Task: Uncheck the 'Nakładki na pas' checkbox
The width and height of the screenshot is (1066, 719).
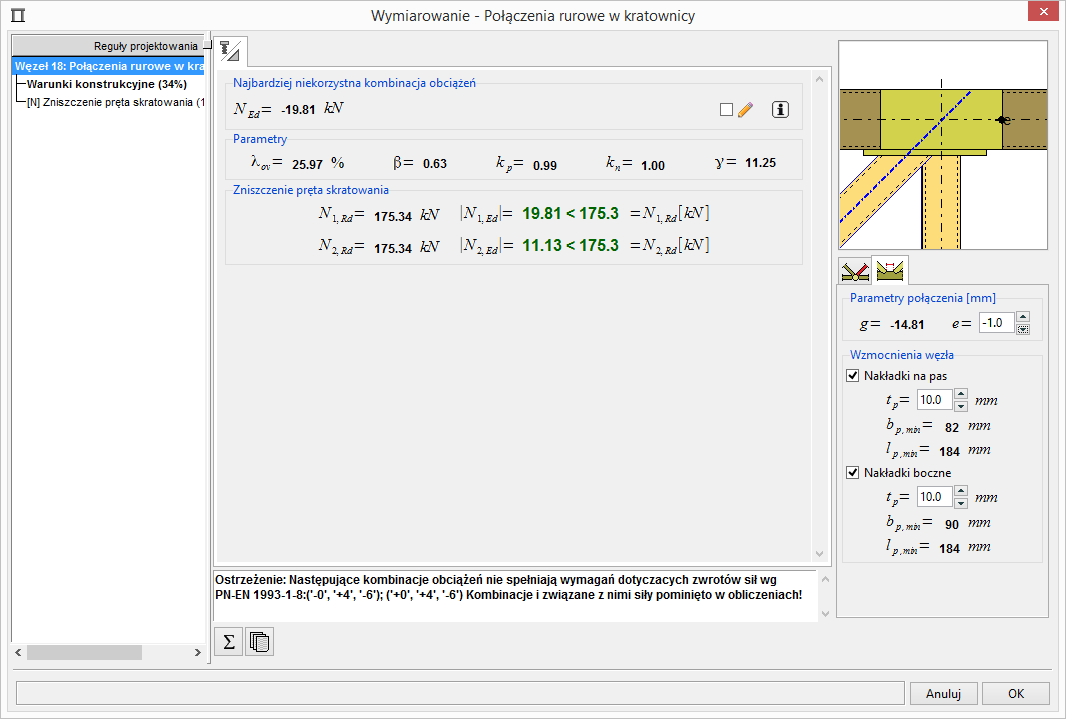Action: click(x=853, y=376)
